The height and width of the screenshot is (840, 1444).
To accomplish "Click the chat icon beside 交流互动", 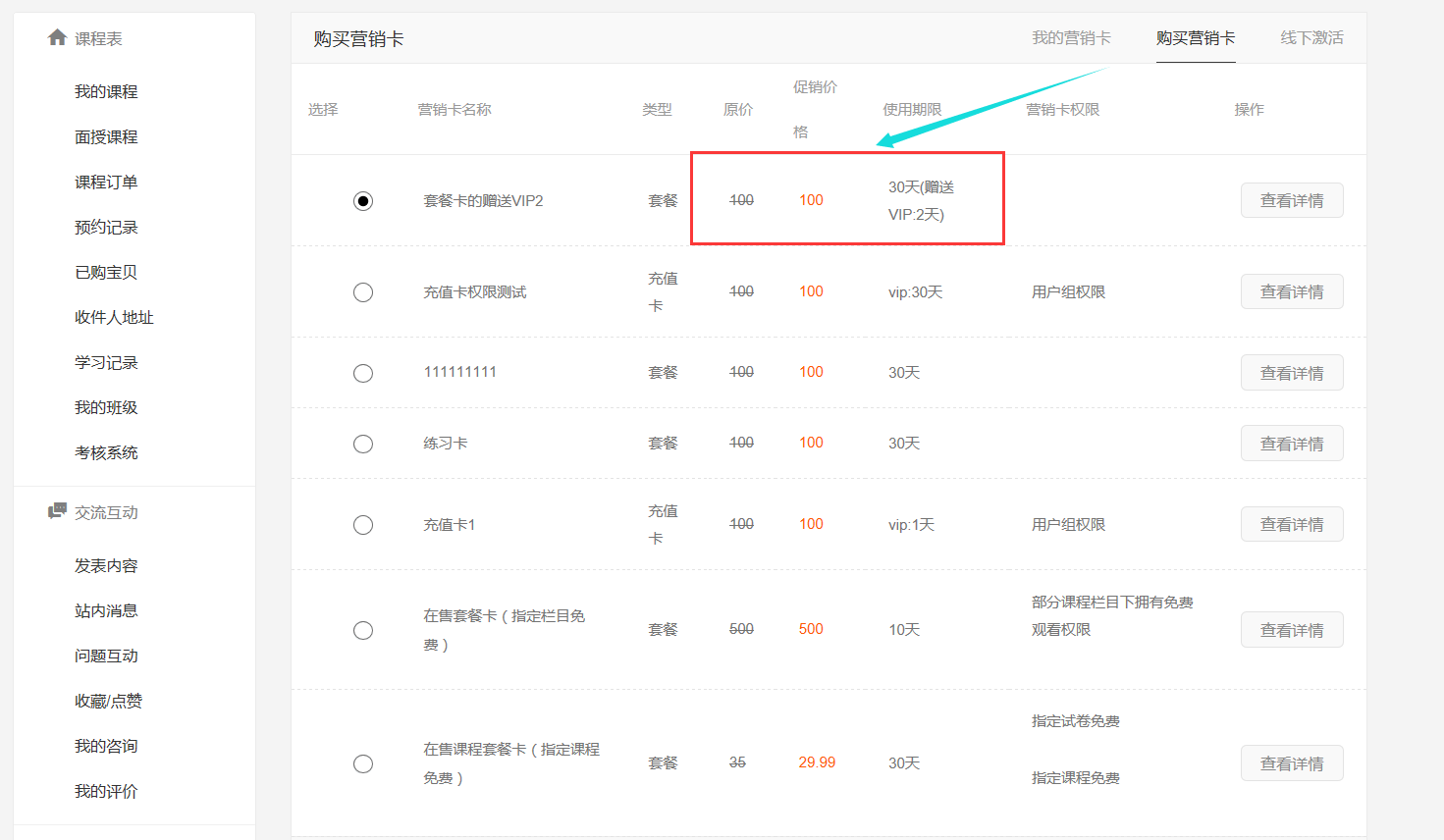I will [x=57, y=511].
